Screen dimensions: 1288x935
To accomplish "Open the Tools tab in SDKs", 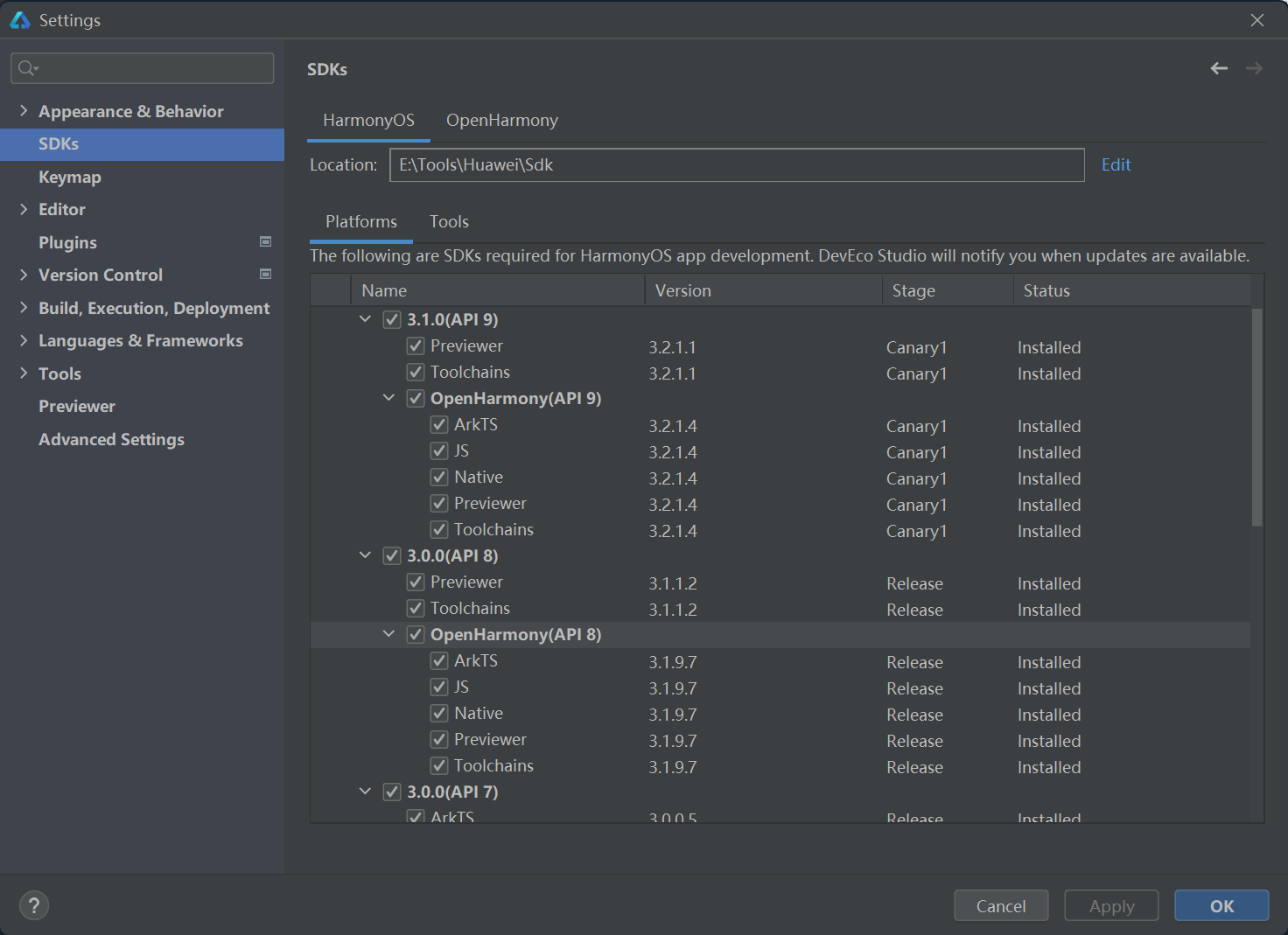I will (x=449, y=222).
